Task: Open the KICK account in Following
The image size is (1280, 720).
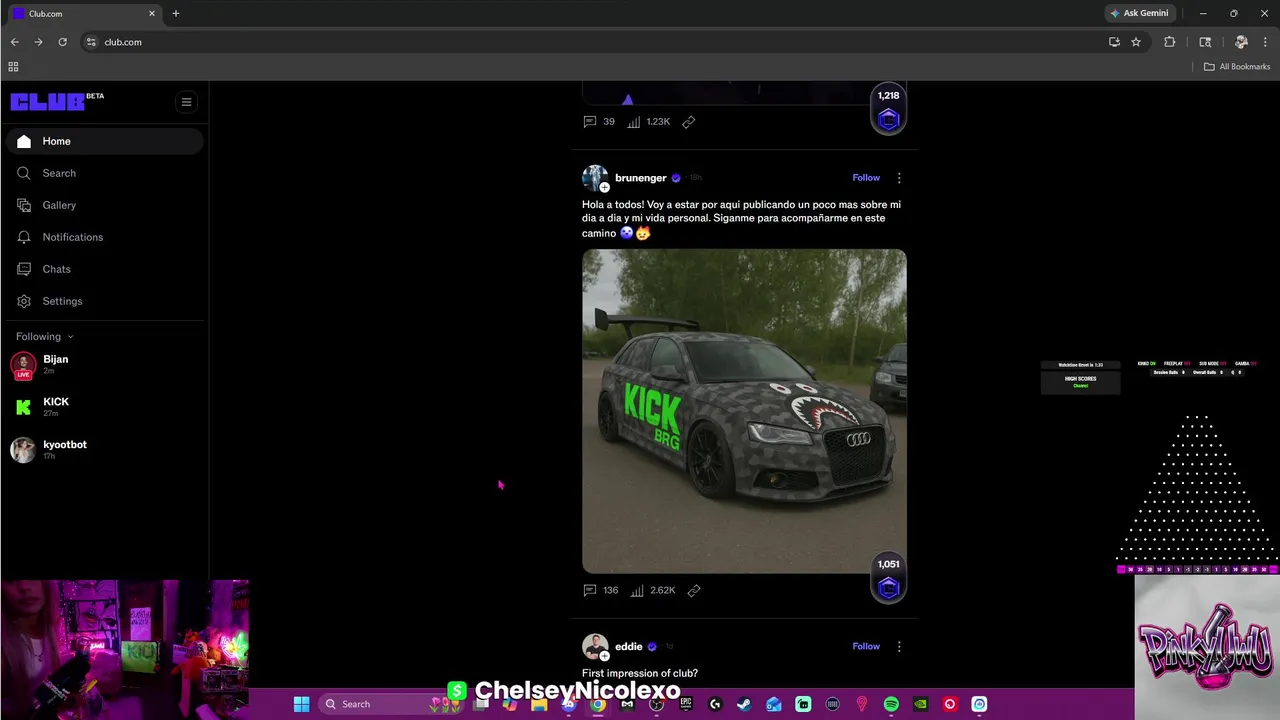Action: [x=104, y=407]
